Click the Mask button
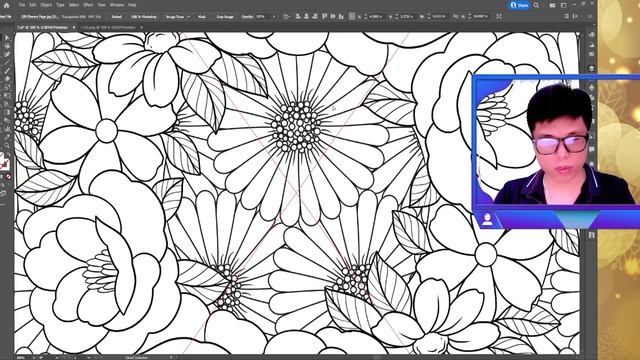The width and height of the screenshot is (640, 360). [202, 17]
